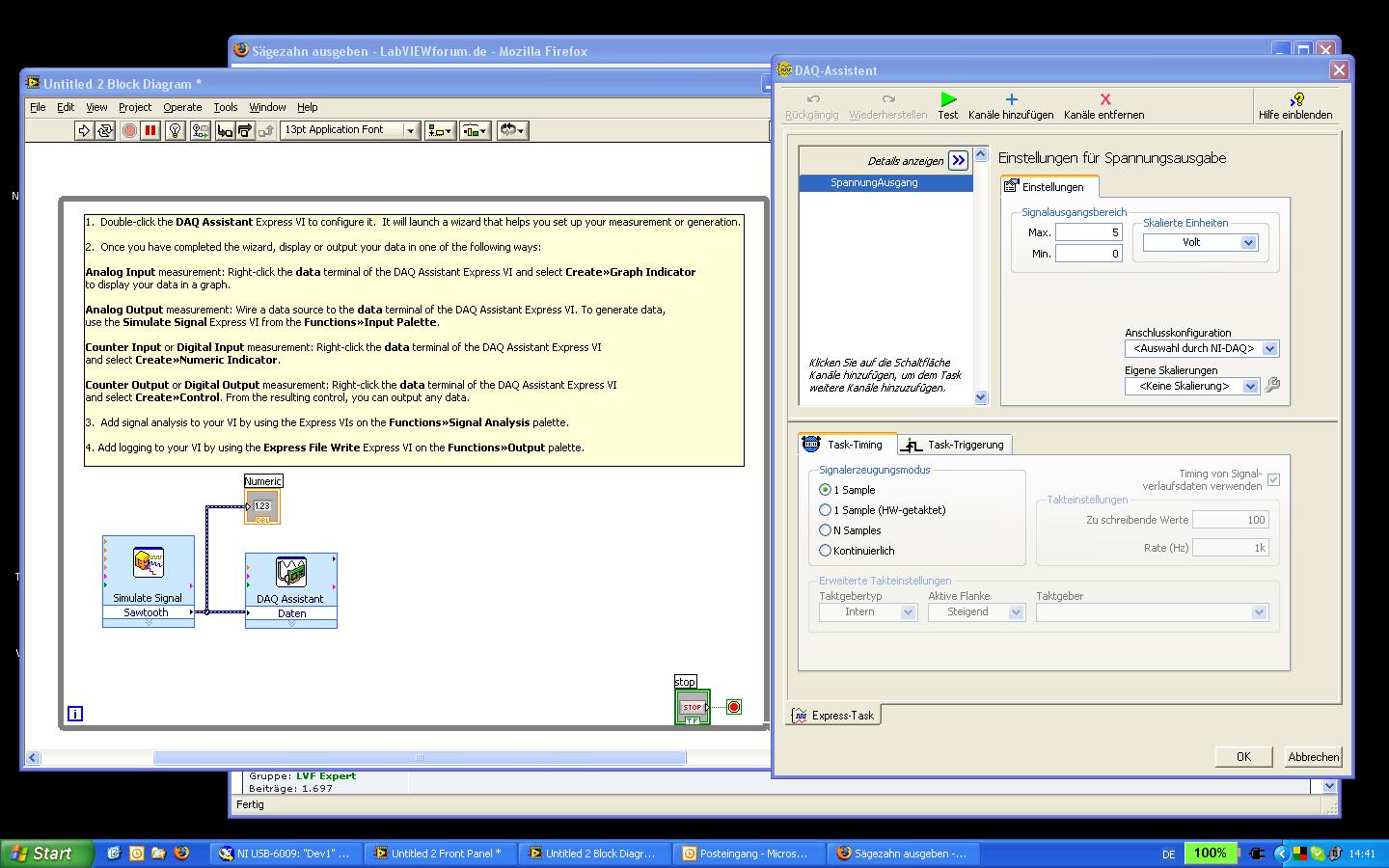
Task: Click Hilfe einblenden help icon
Action: click(1295, 99)
